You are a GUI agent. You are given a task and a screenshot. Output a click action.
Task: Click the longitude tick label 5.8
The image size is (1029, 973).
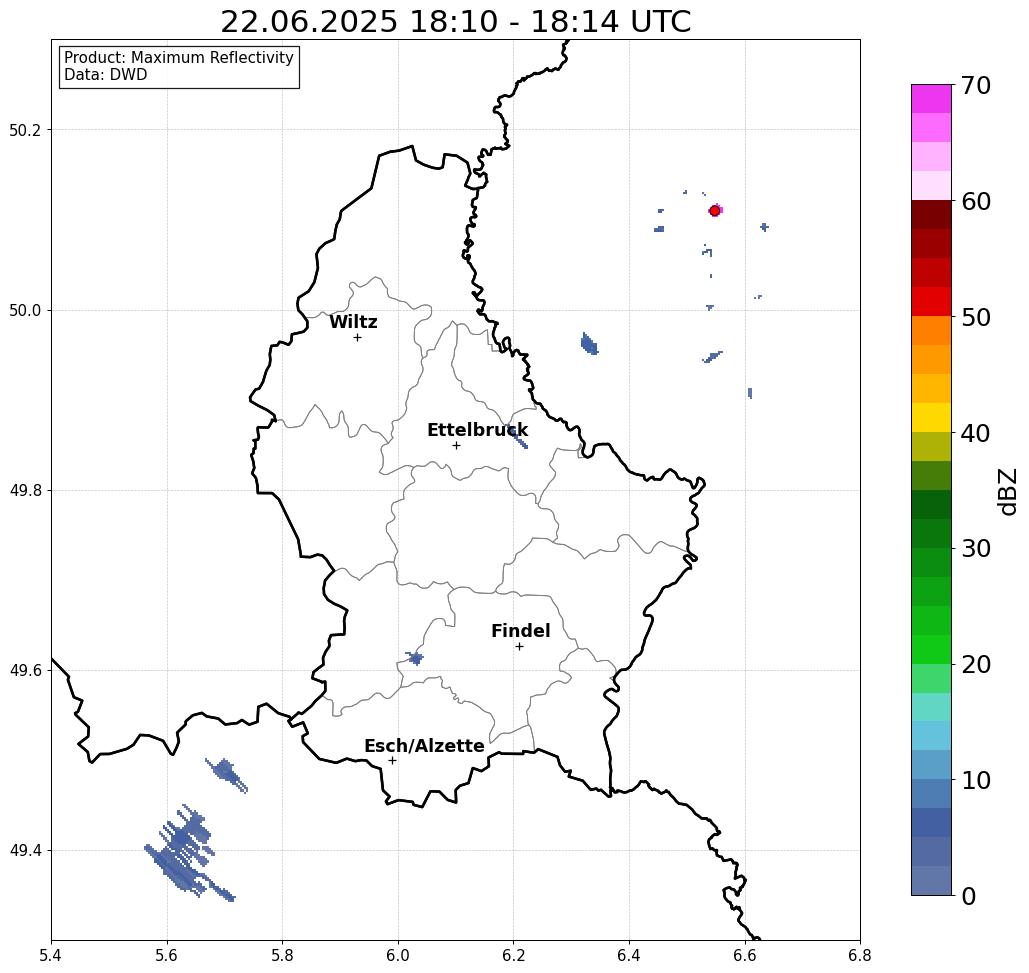pyautogui.click(x=282, y=956)
